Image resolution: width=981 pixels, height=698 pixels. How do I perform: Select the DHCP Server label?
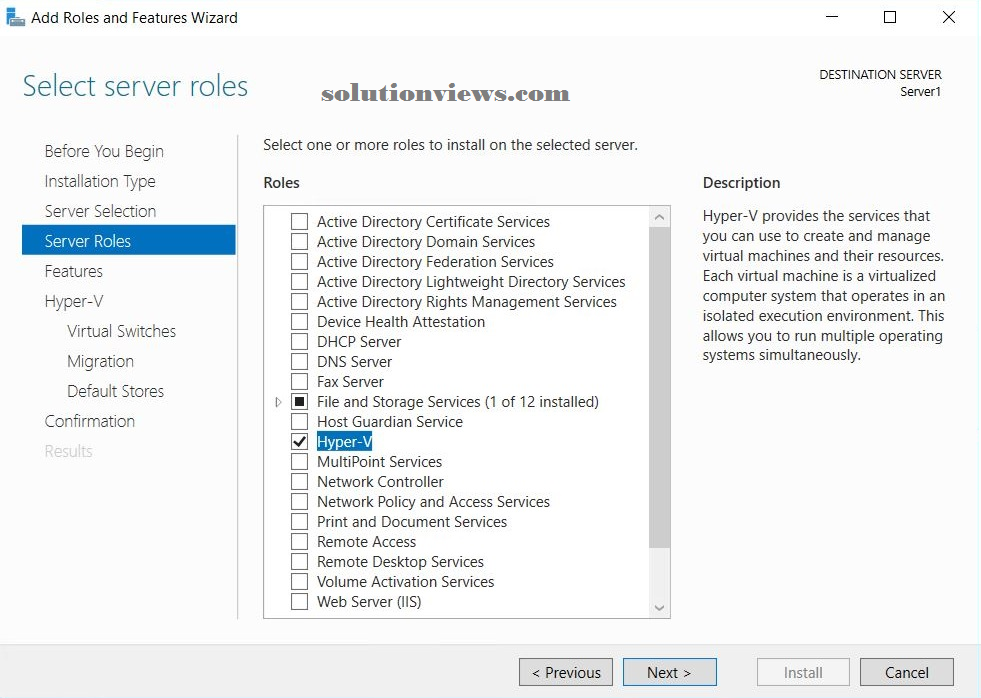click(359, 341)
